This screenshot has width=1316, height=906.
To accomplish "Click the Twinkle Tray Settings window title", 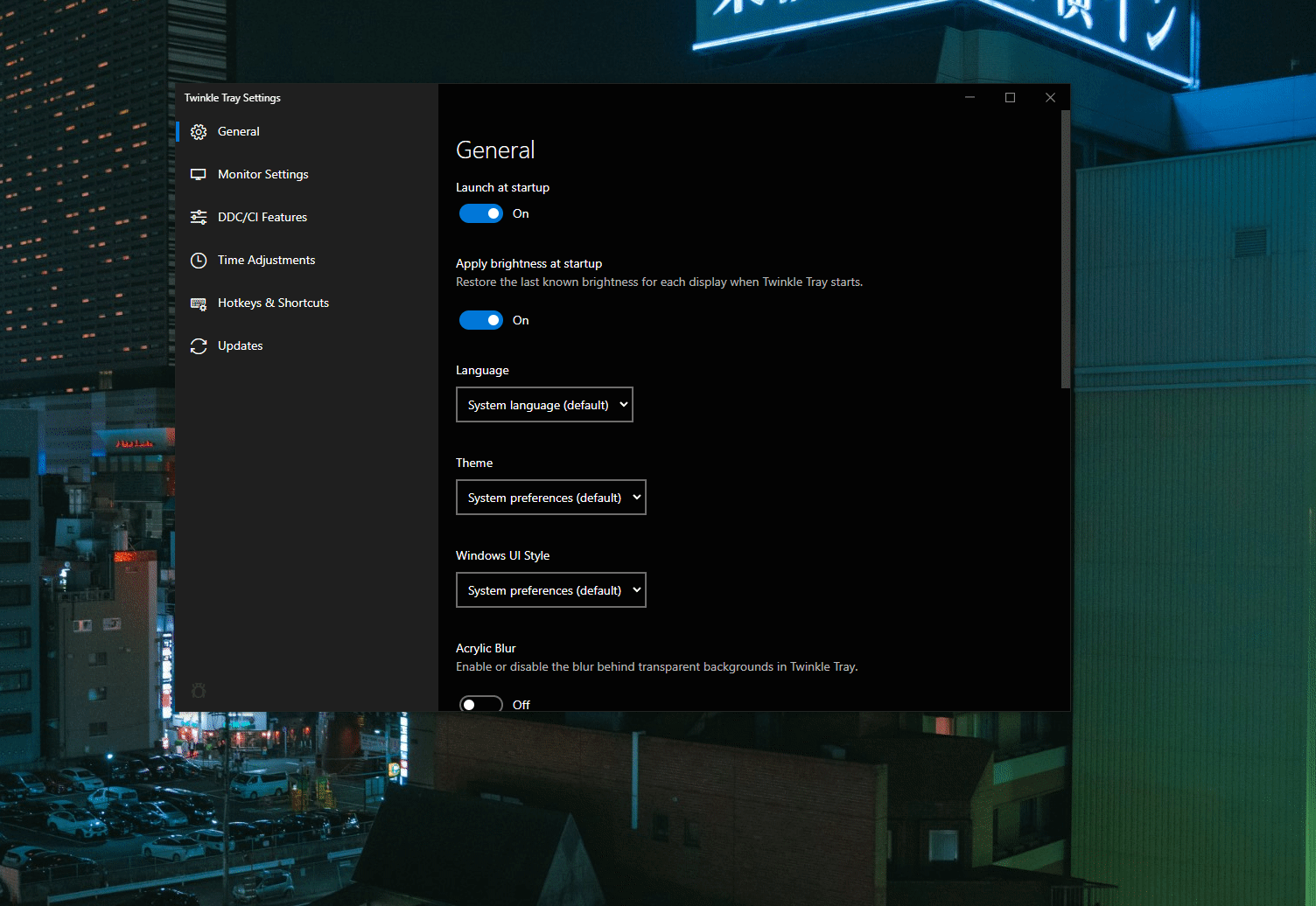I will point(233,98).
